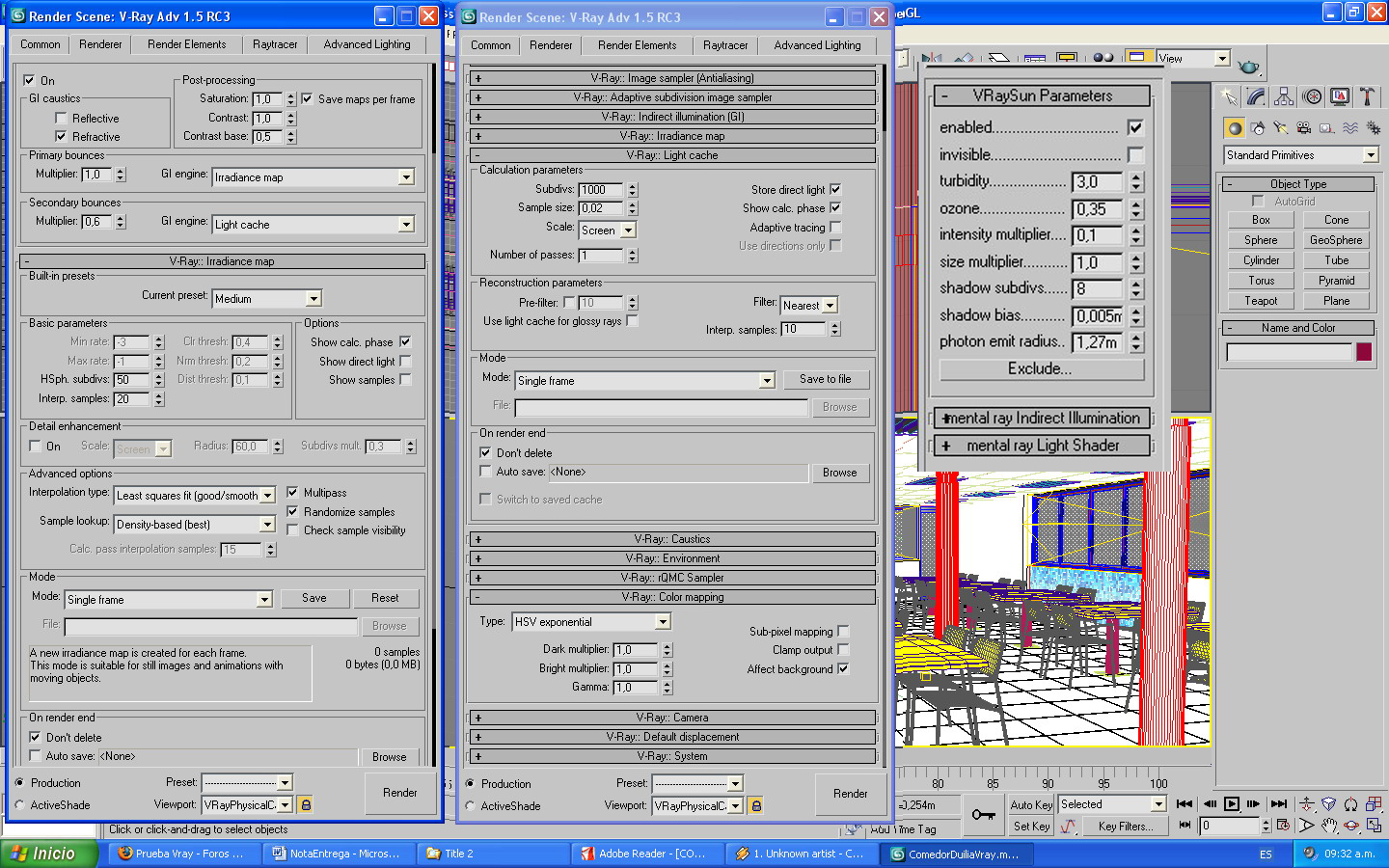Click Exclude... in VRaySun Parameters
The image size is (1389, 868).
pos(1042,368)
